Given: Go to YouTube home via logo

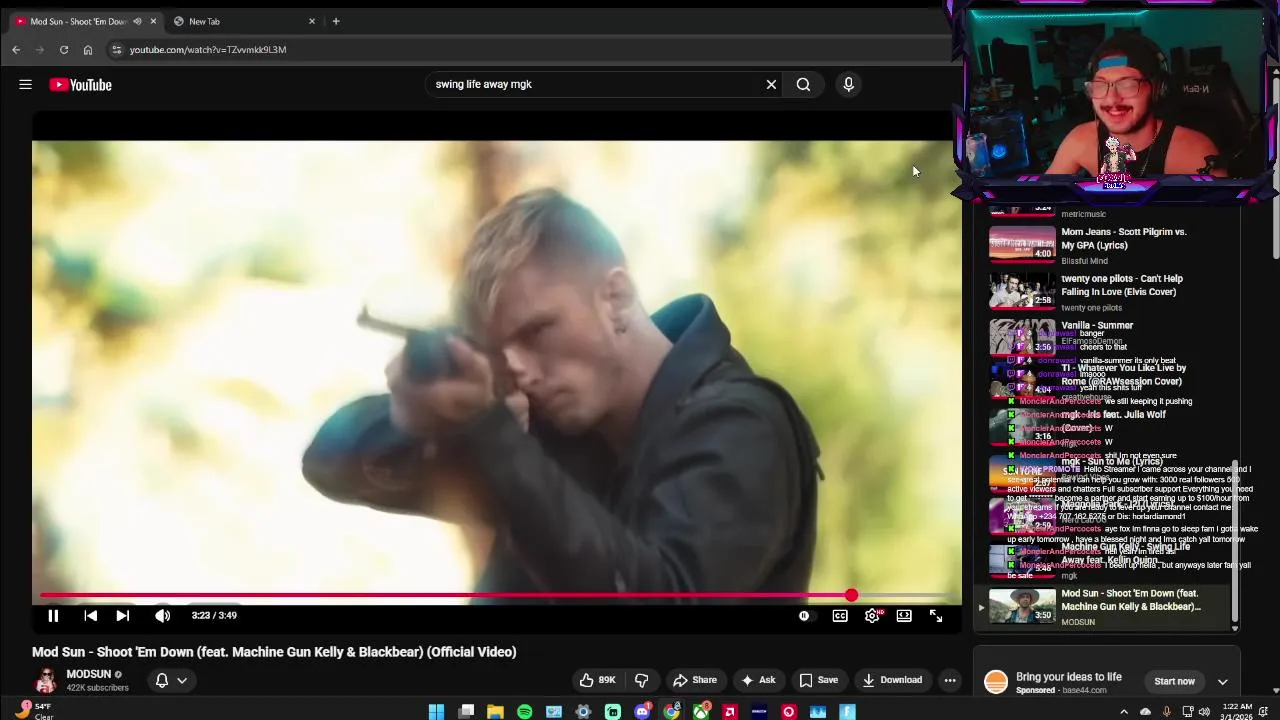Looking at the screenshot, I should click(x=80, y=85).
